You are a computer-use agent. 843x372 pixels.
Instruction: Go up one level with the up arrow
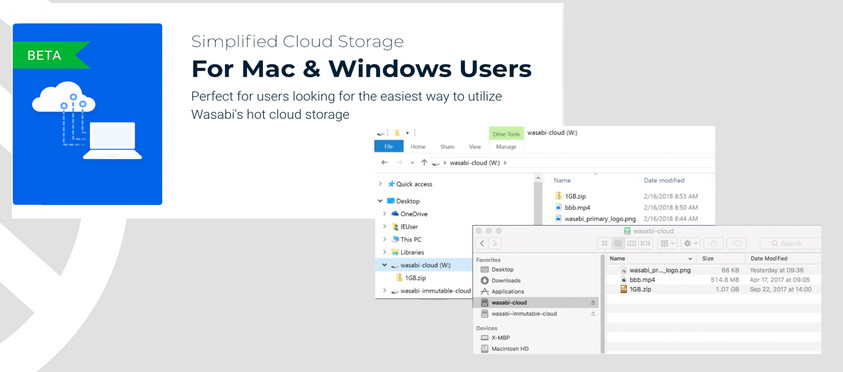pos(424,162)
